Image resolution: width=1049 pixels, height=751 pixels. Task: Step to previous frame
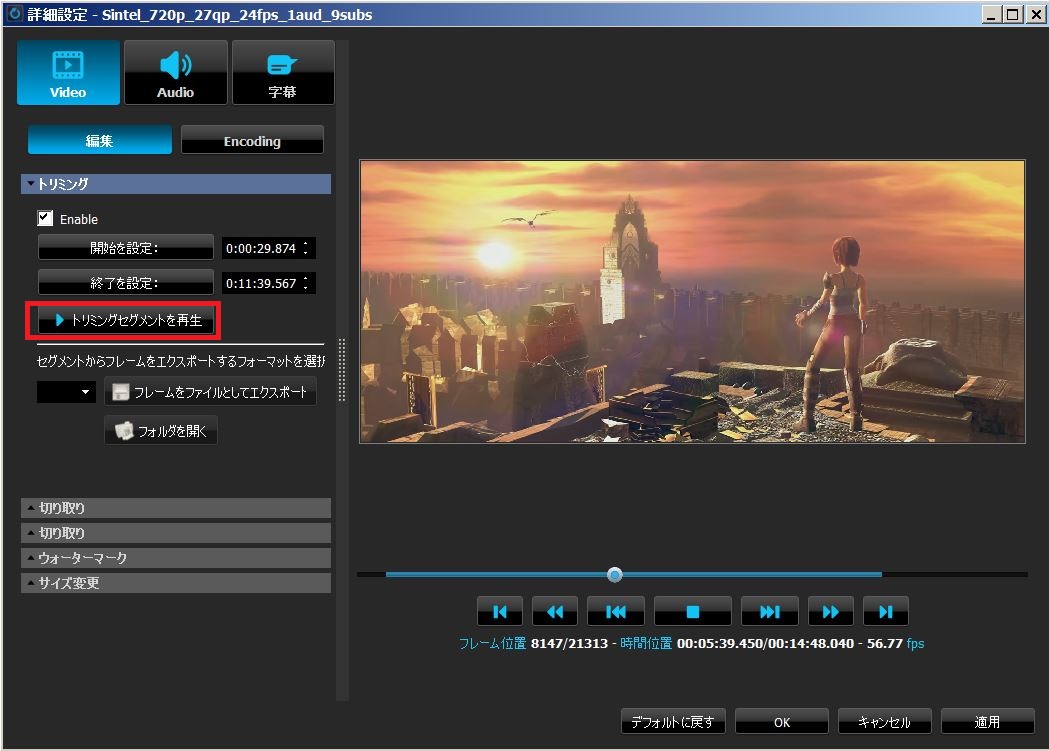point(615,611)
